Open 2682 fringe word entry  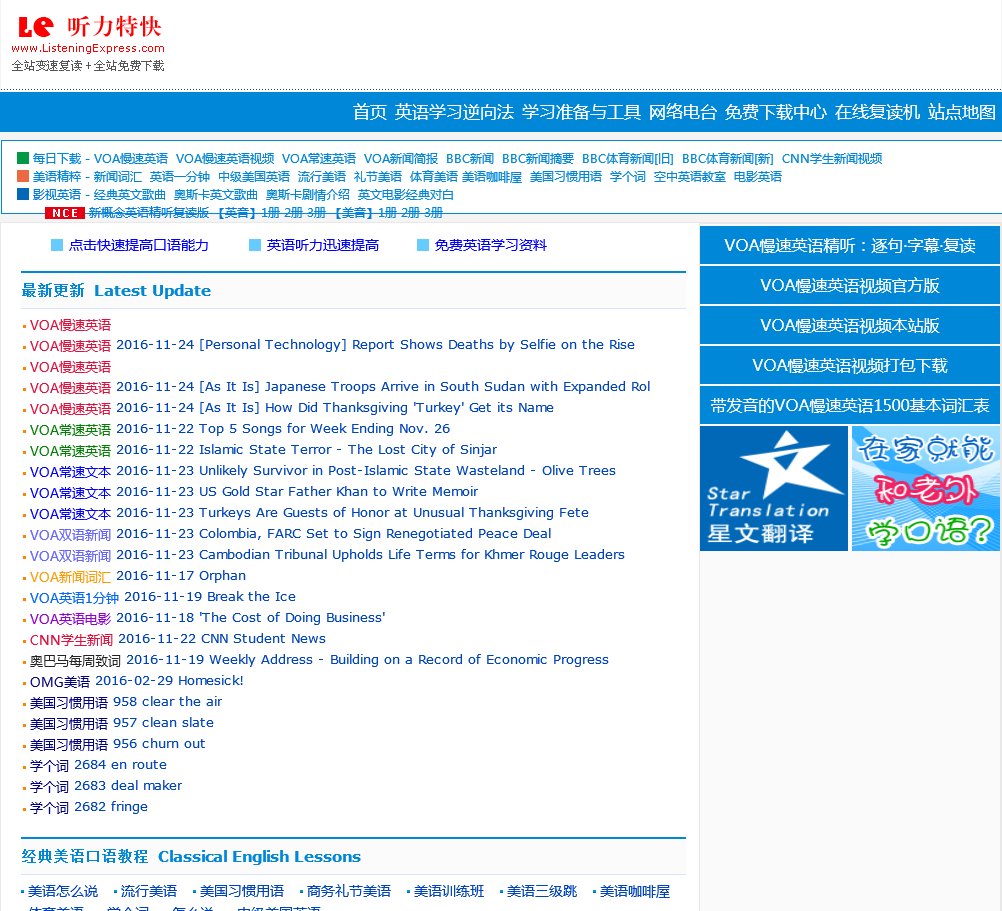[111, 807]
